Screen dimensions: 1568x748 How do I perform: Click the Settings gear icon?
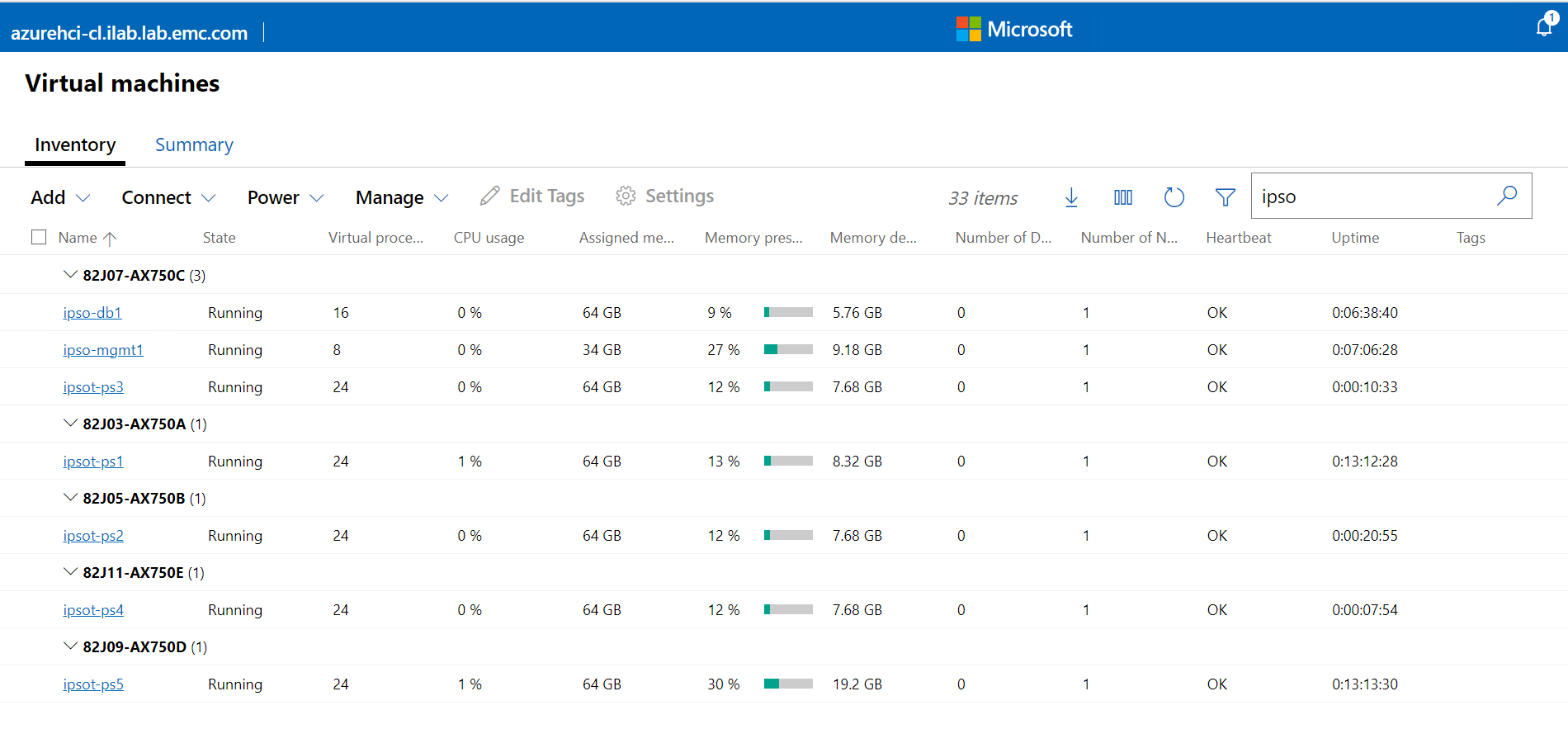[626, 196]
